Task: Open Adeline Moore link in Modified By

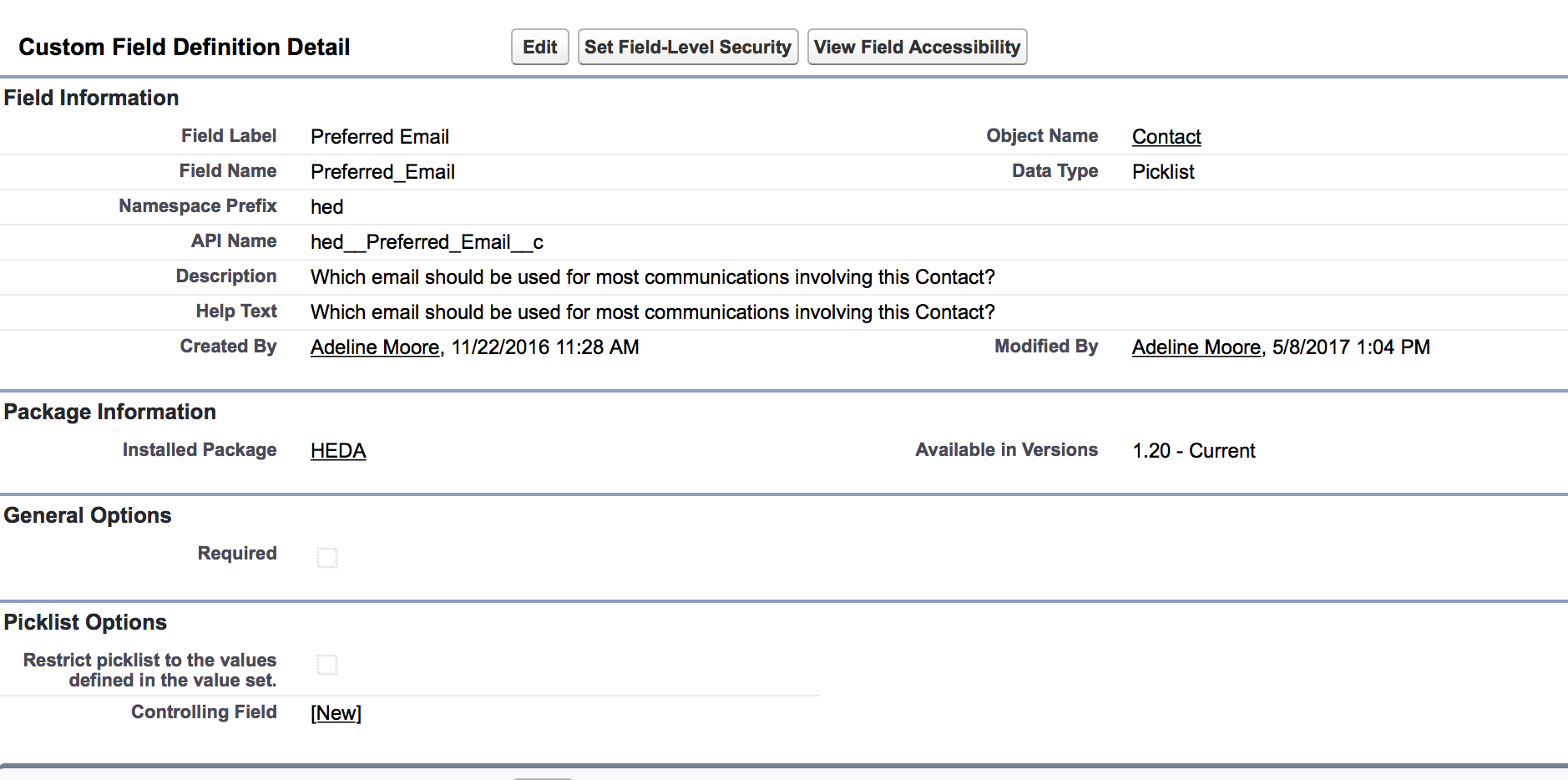Action: (x=1196, y=347)
